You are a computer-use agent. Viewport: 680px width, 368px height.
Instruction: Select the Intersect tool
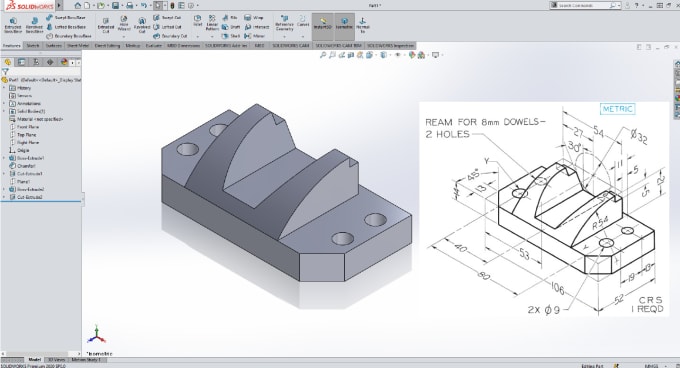click(256, 27)
